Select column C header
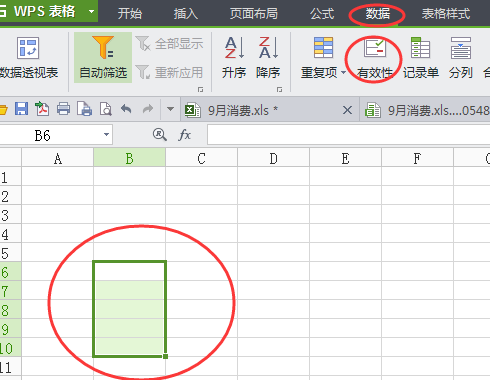 (202, 158)
